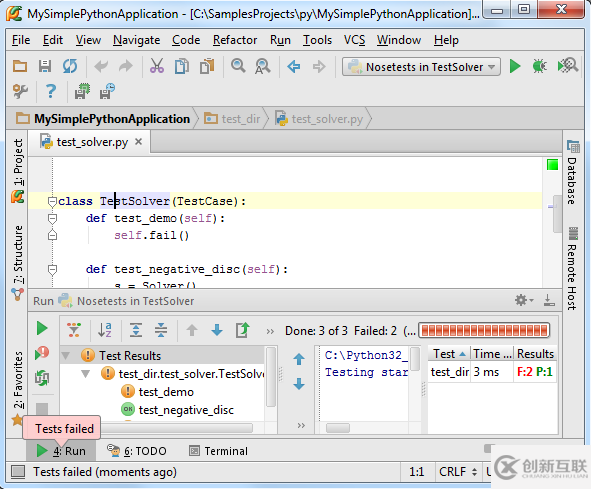Open the Run panel gear settings icon
Screen dimensions: 591x489
tap(524, 300)
